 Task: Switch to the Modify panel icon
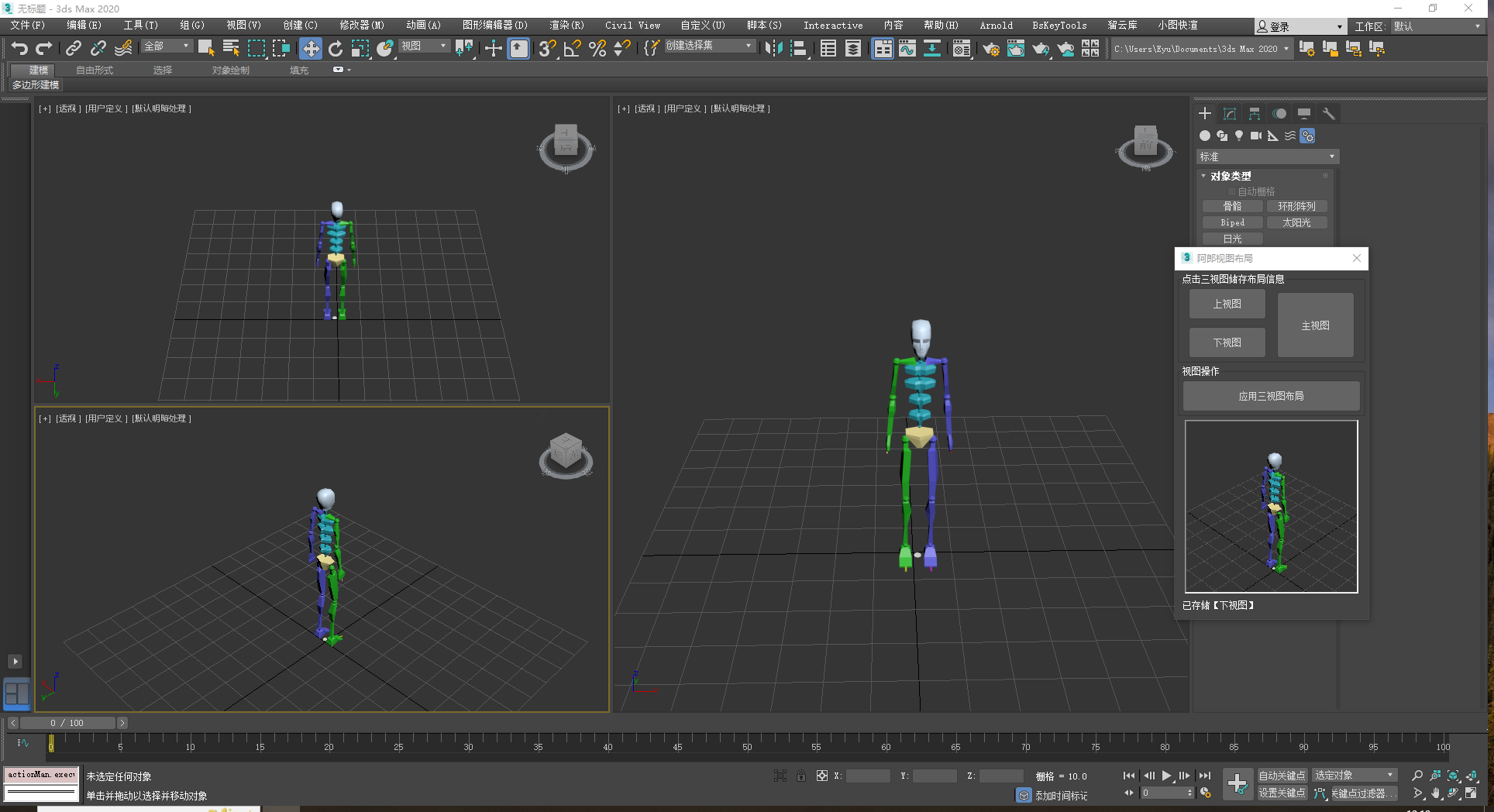tap(1230, 114)
